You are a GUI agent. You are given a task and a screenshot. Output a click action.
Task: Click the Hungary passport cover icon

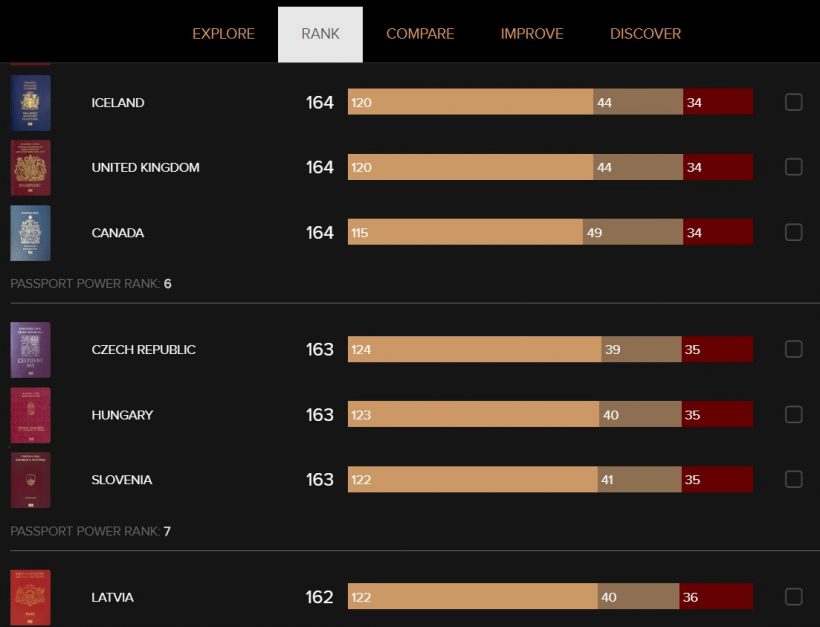click(x=30, y=415)
